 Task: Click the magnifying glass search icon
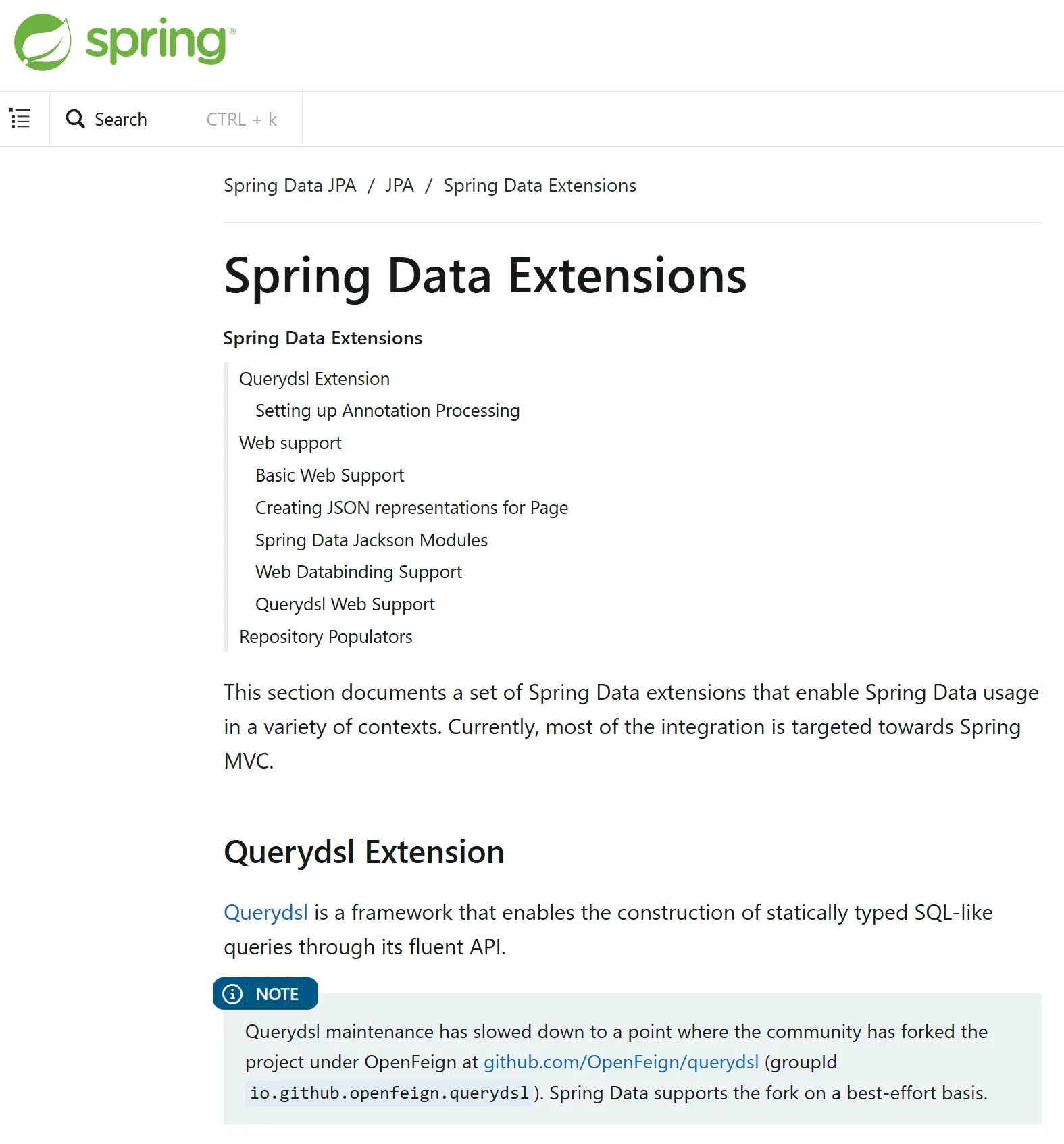[75, 119]
